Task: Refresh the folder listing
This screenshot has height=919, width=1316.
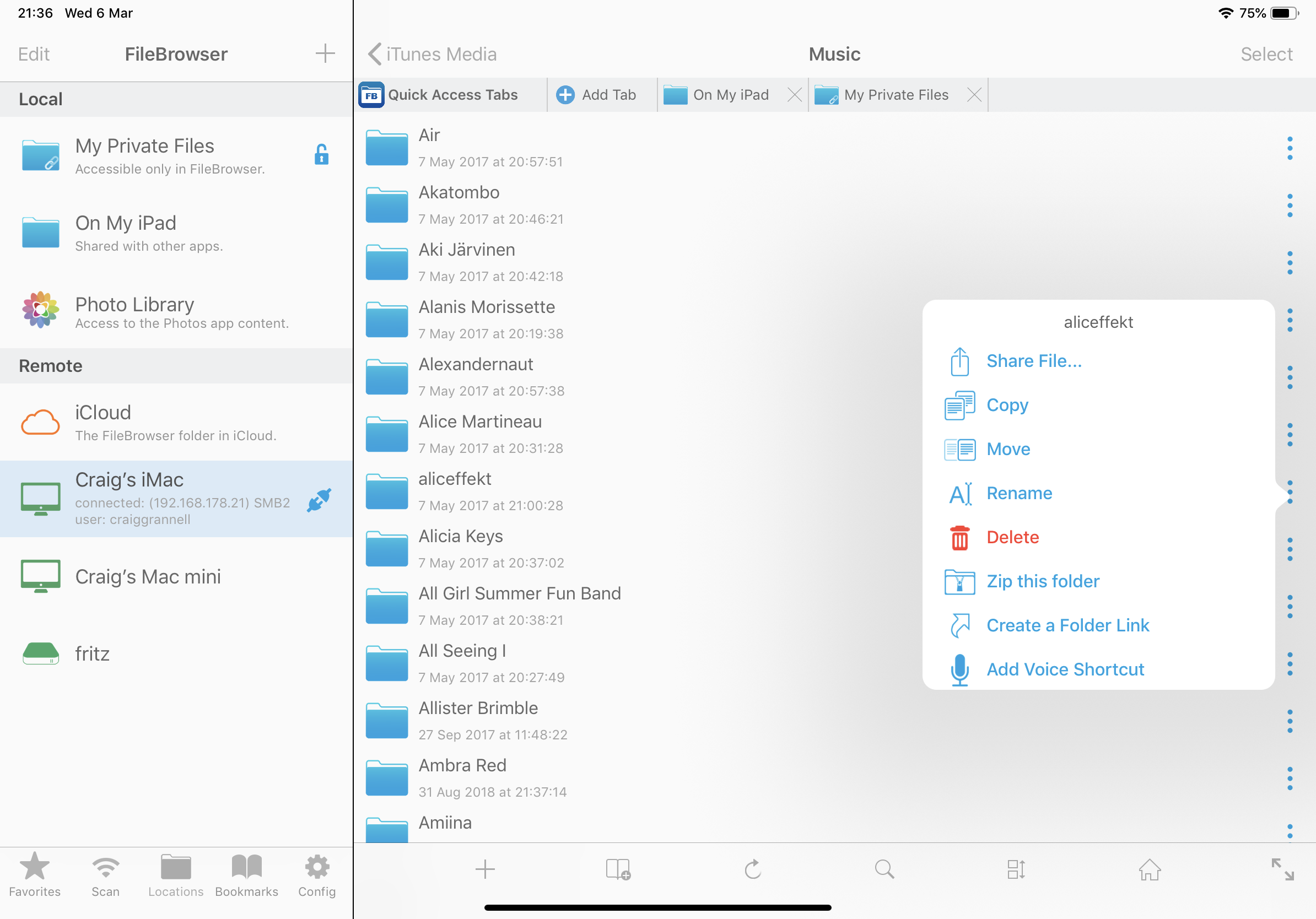Action: coord(753,869)
